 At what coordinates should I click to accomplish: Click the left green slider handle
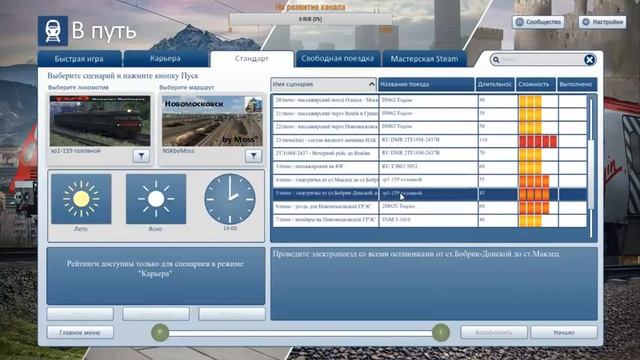(x=160, y=332)
